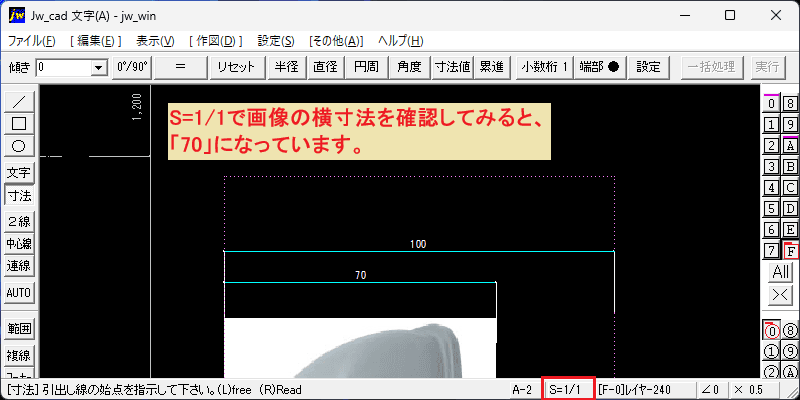This screenshot has height=400, width=800.
Task: Expand the 傾き angle dropdown arrow
Action: tap(97, 67)
